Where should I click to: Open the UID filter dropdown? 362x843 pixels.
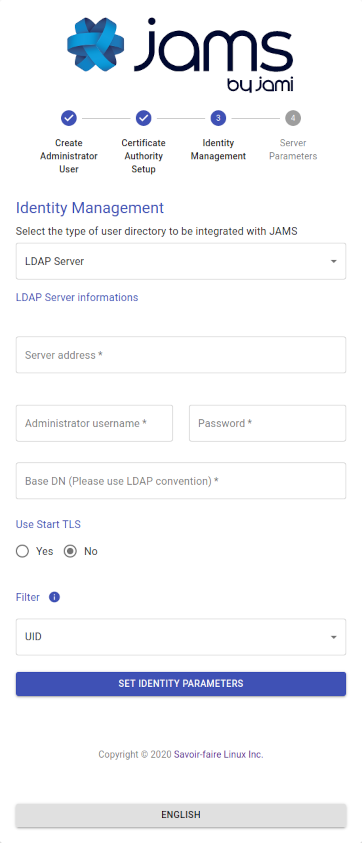tap(181, 637)
